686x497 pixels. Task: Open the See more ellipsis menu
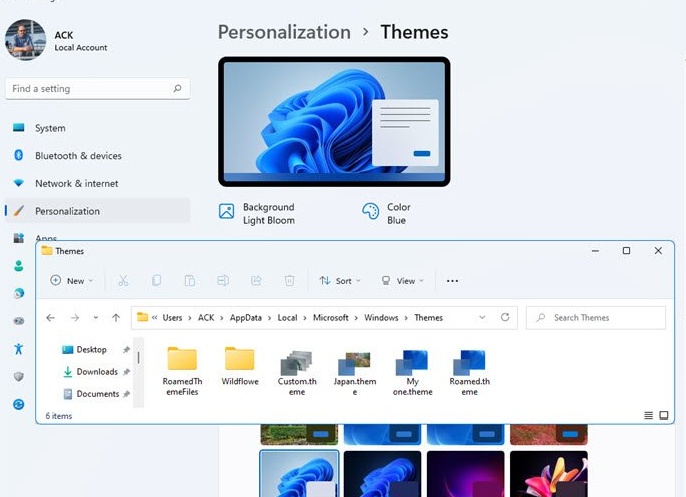(x=452, y=281)
